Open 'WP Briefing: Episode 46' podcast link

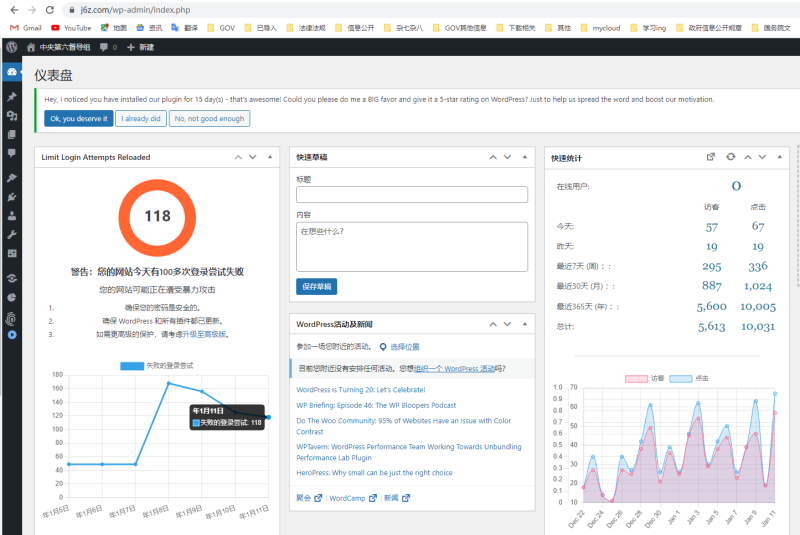coord(376,405)
